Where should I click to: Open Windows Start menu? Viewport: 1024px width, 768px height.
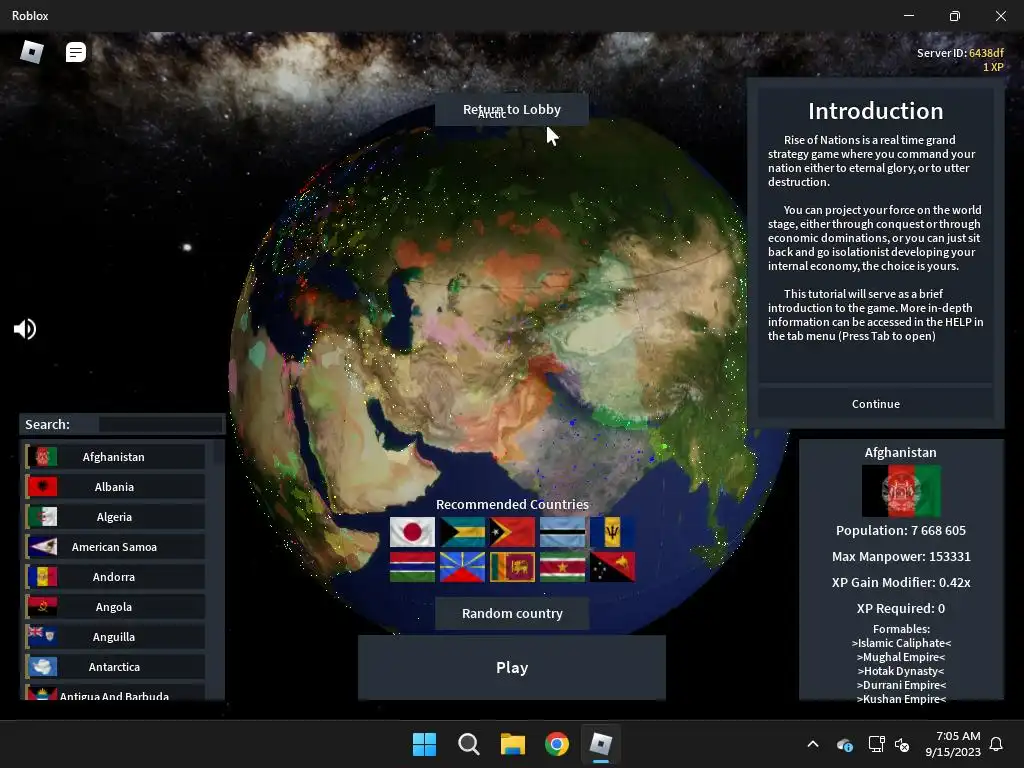click(x=424, y=744)
